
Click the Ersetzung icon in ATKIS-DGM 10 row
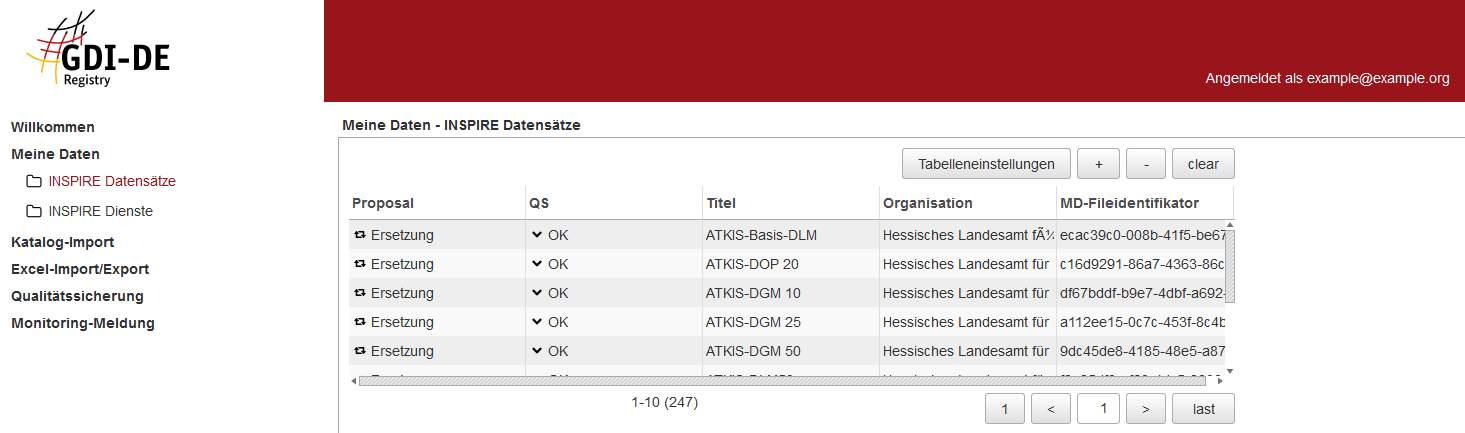point(360,294)
